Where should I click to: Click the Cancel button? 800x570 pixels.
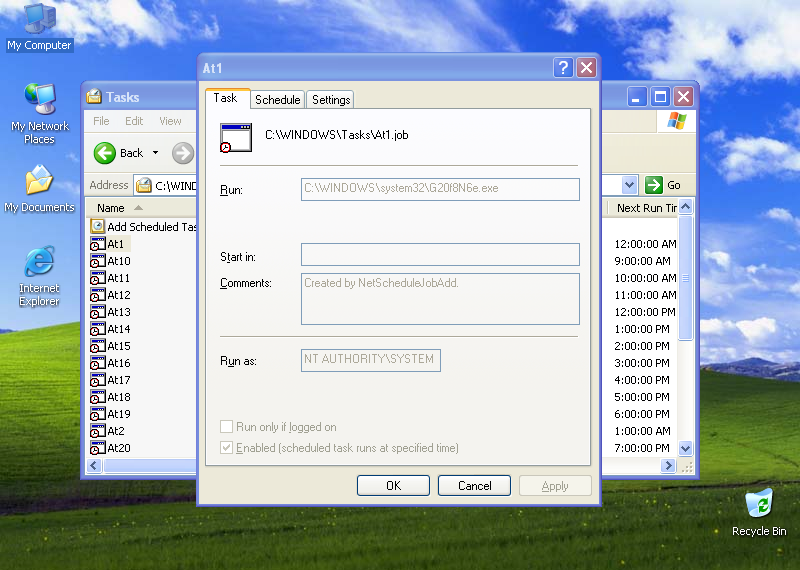474,485
